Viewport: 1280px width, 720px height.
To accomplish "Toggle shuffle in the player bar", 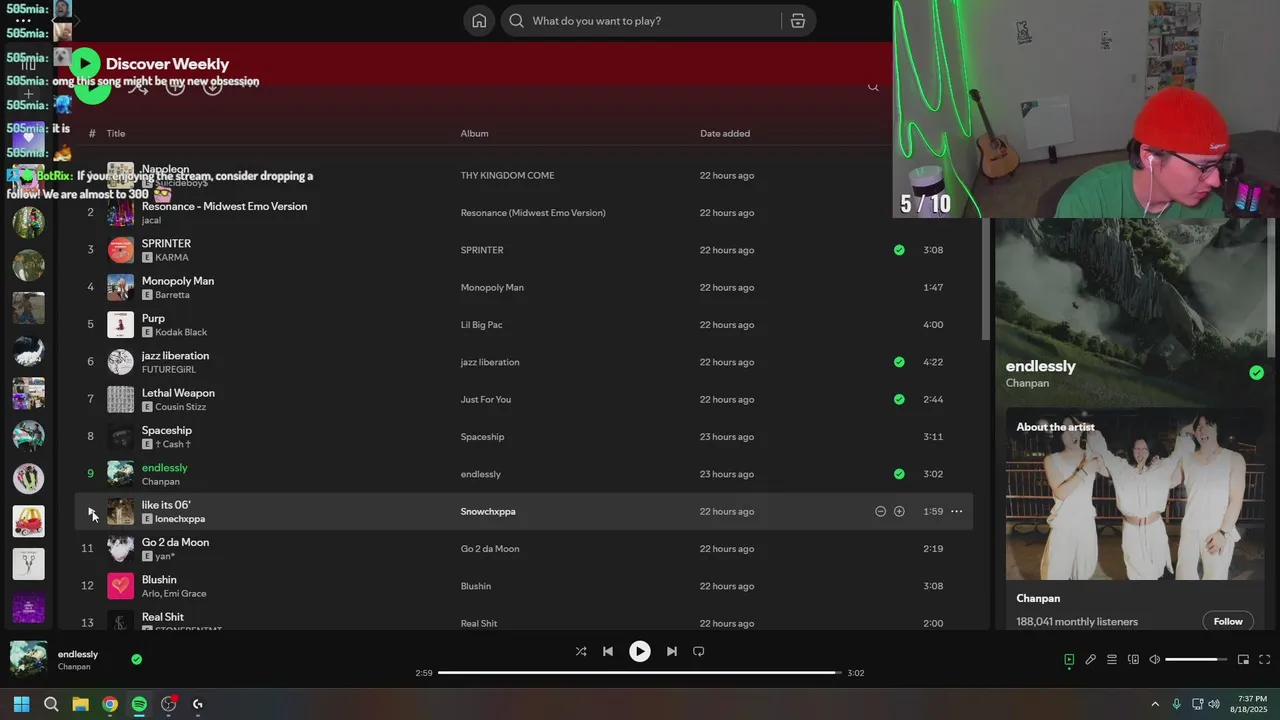I will pos(581,651).
